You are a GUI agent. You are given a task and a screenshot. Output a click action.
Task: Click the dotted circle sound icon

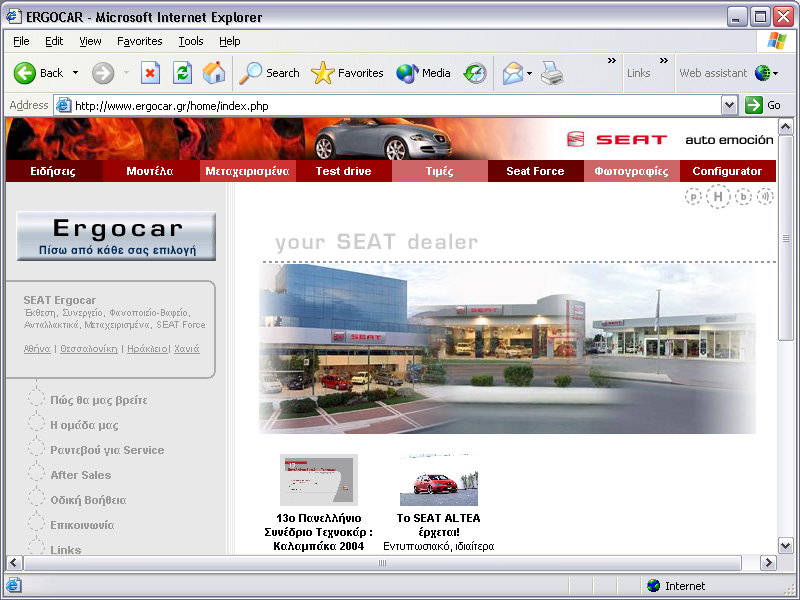(765, 196)
